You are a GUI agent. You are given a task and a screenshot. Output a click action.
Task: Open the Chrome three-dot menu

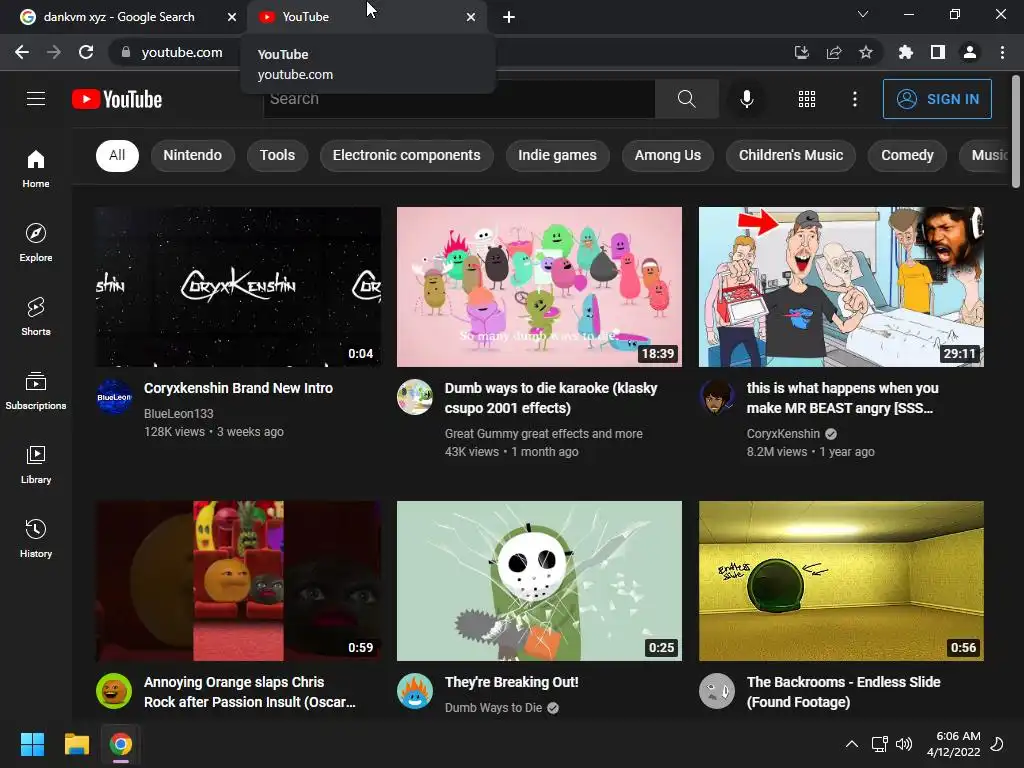click(x=1002, y=52)
